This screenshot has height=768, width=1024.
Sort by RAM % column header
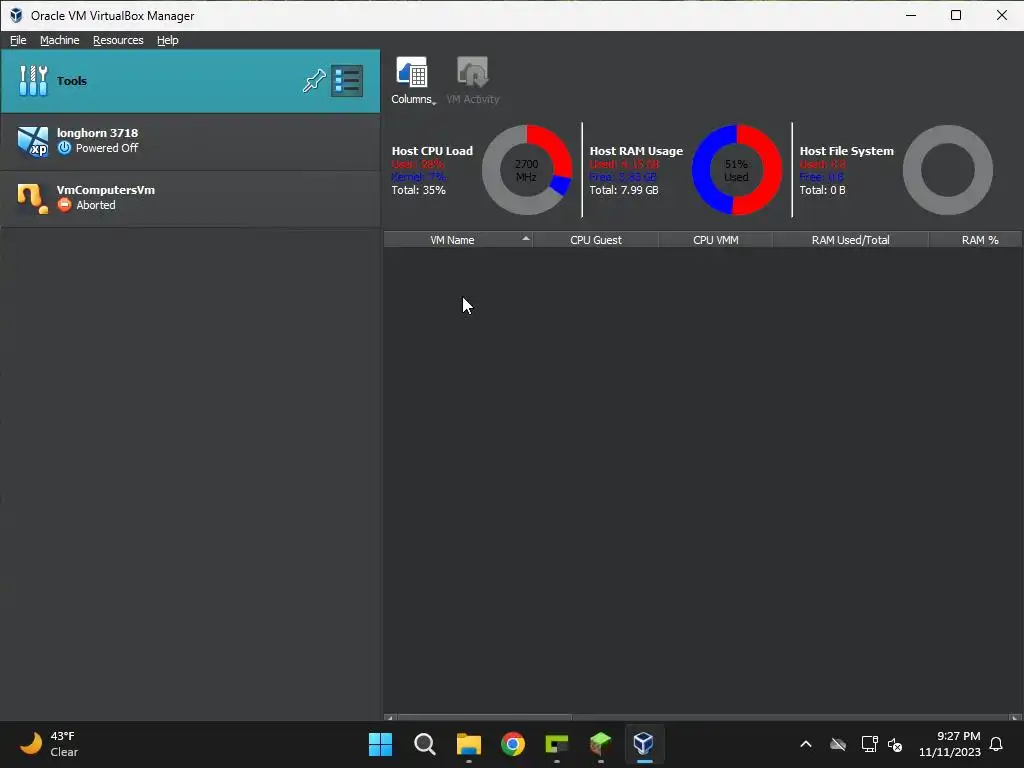pos(976,240)
